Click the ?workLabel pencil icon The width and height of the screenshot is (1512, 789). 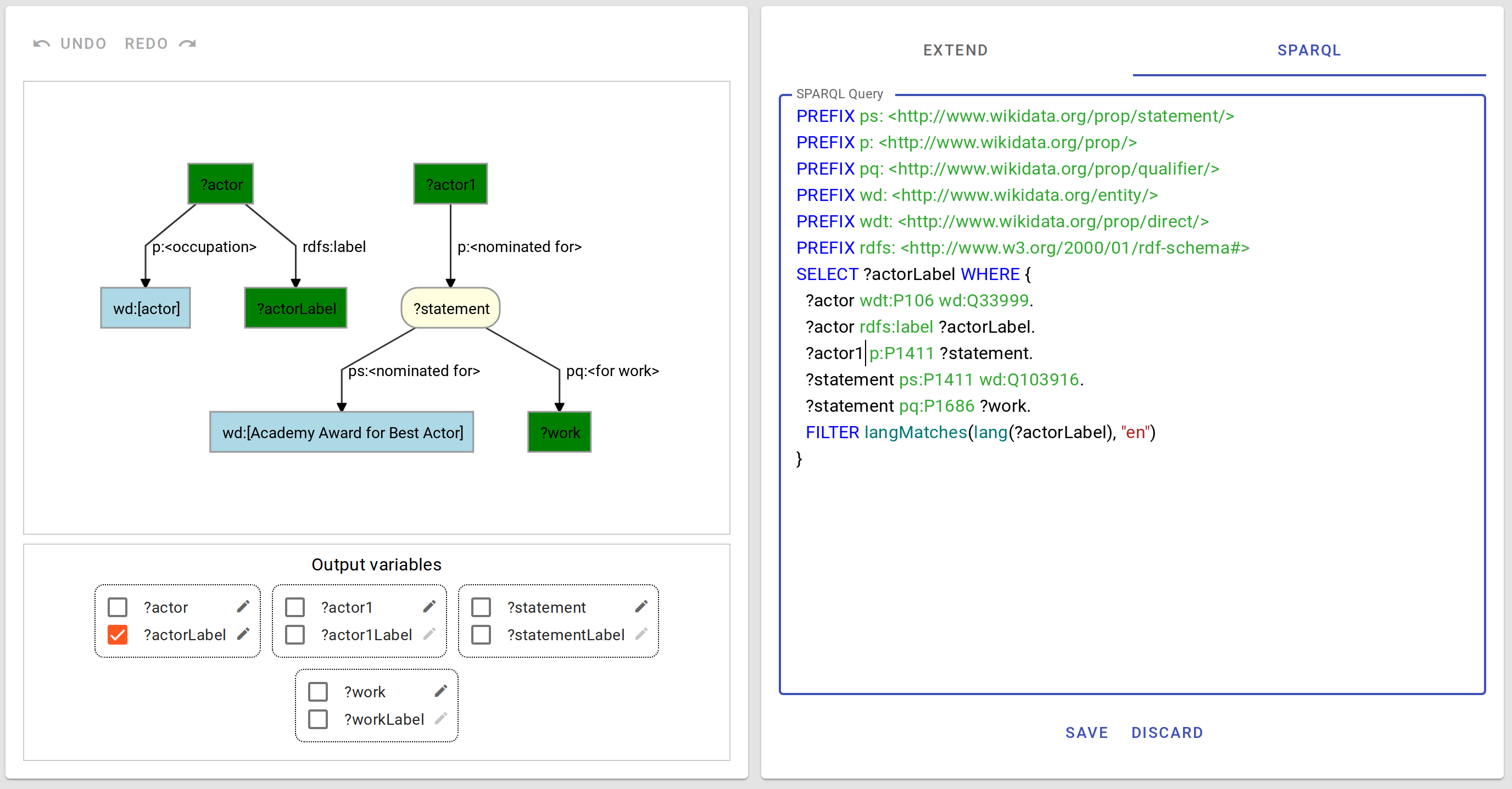441,719
